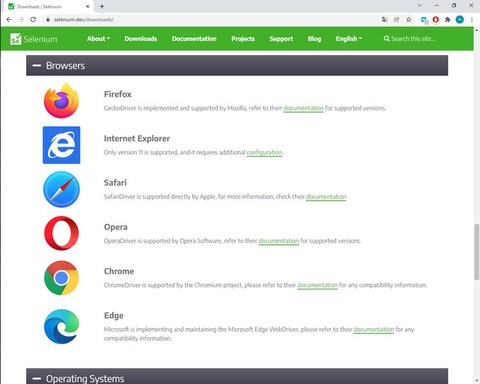Click the browser forward arrow
Image resolution: width=480 pixels, height=384 pixels.
point(21,20)
